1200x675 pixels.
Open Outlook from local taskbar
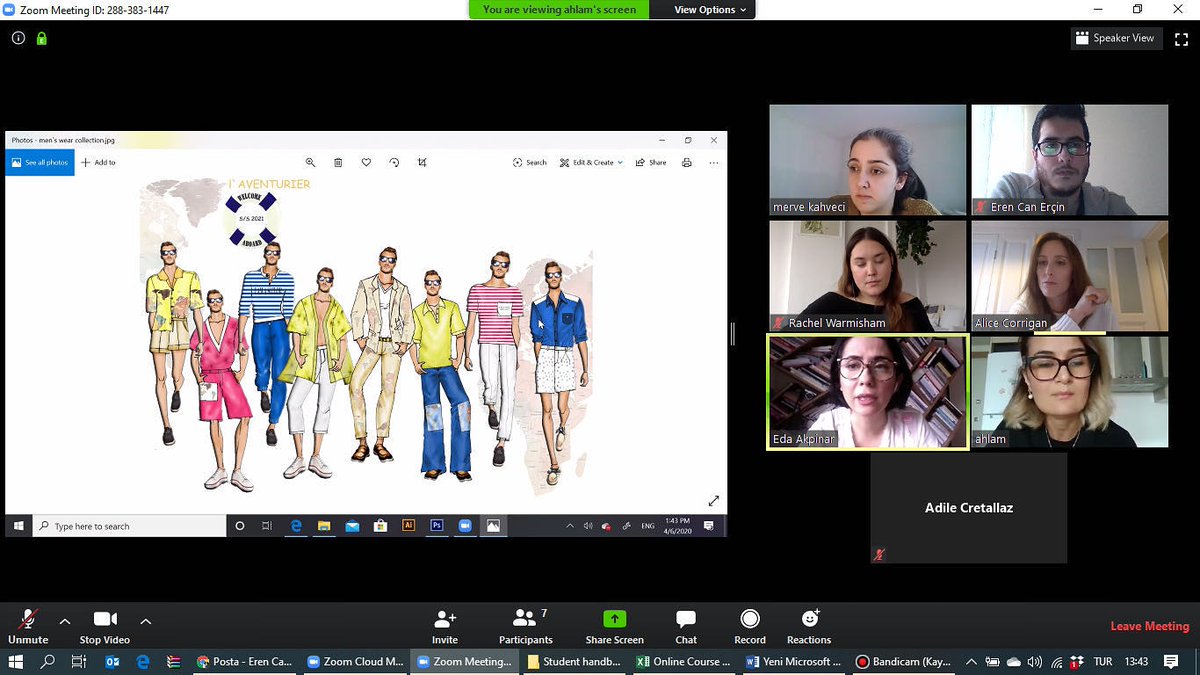[112, 662]
